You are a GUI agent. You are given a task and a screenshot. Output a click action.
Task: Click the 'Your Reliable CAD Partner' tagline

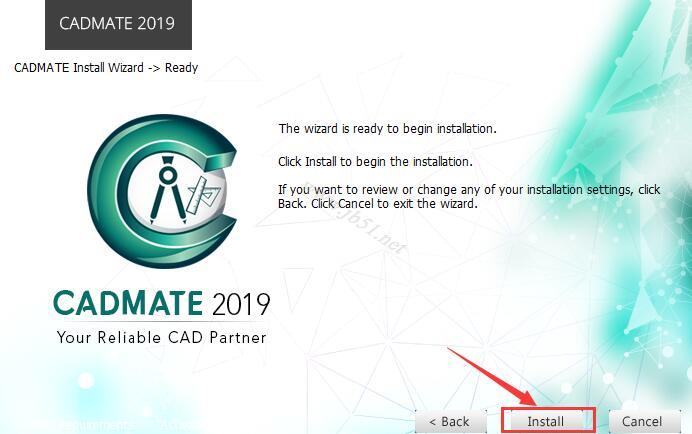tap(162, 338)
